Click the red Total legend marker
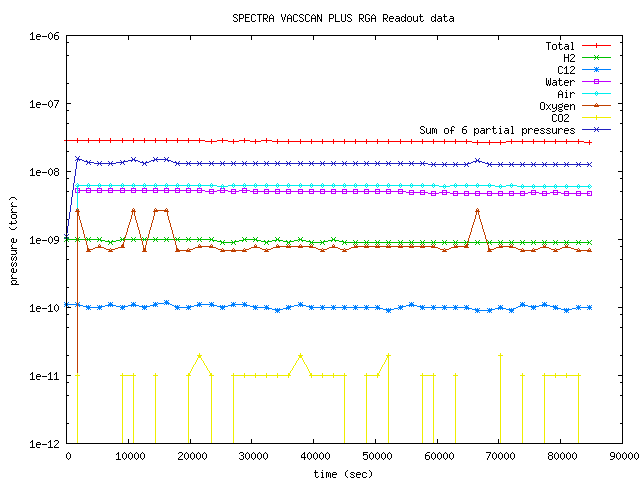Screen dimensions: 640x480 click(x=597, y=46)
